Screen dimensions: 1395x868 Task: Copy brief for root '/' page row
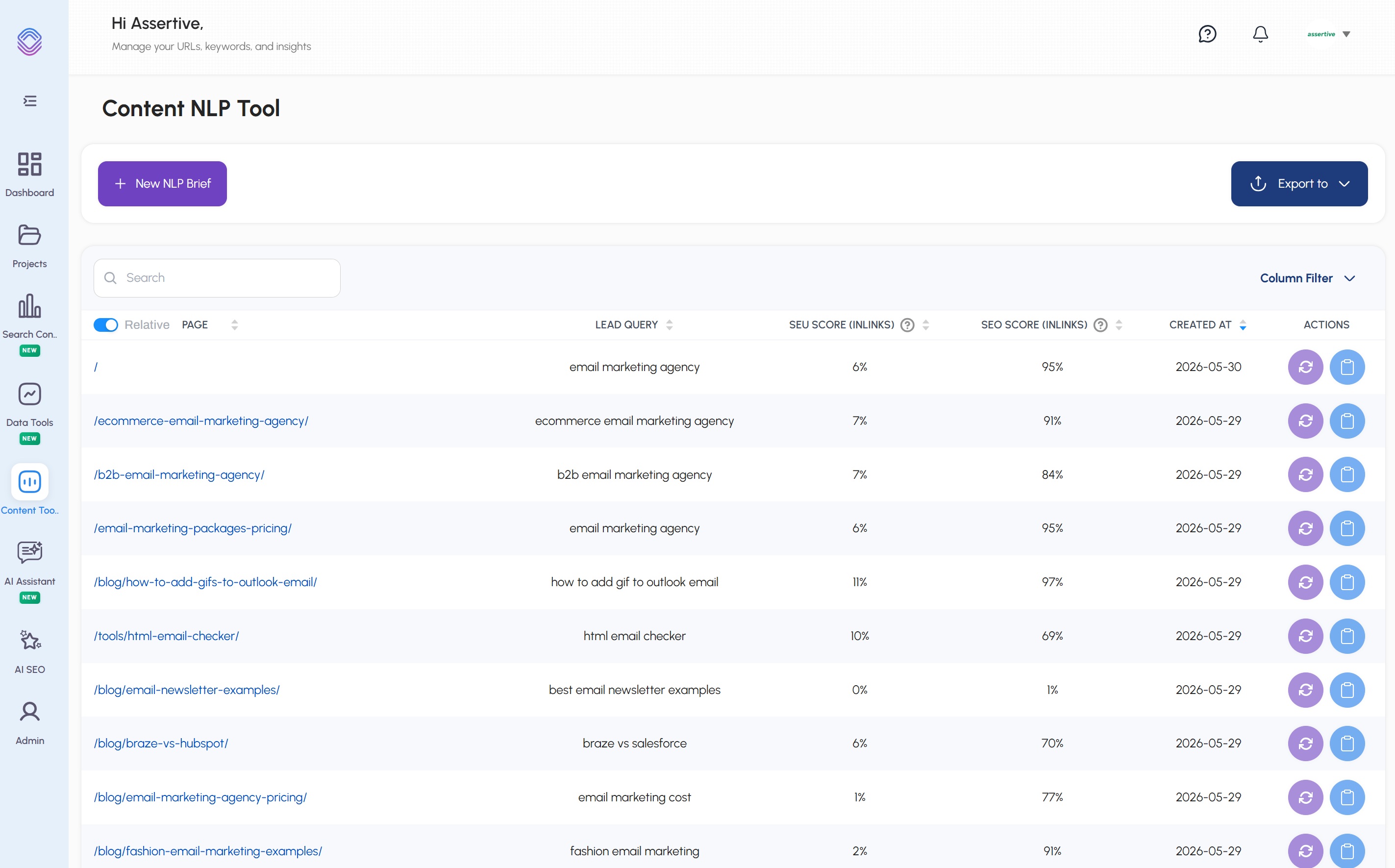click(1347, 367)
